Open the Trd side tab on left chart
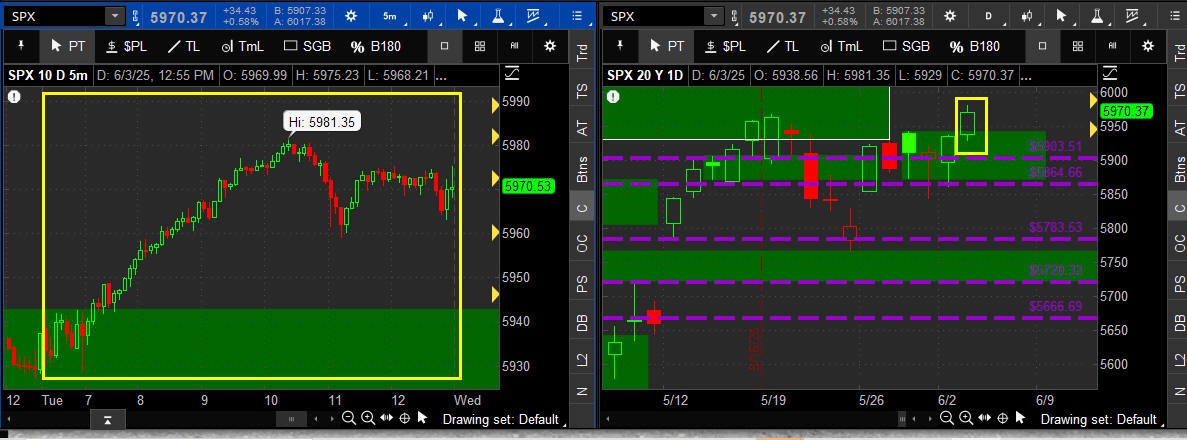This screenshot has width=1187, height=440. (x=580, y=54)
